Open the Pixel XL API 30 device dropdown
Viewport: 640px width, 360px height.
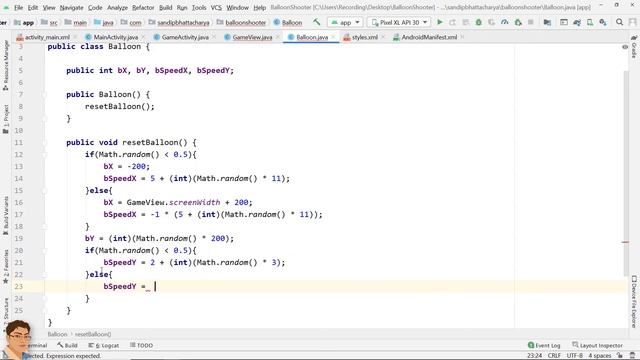click(x=399, y=22)
